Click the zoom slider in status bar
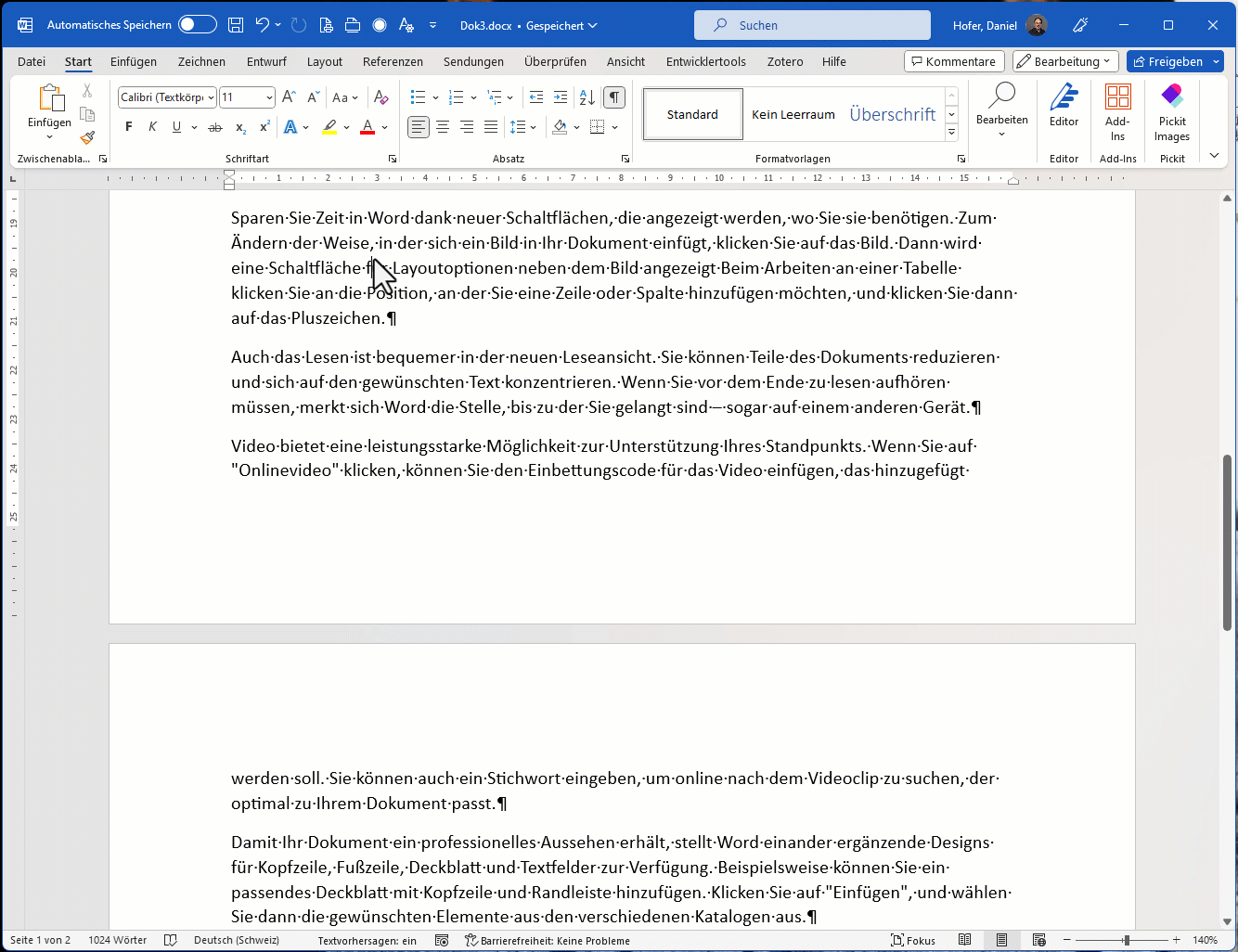 pos(1126,940)
